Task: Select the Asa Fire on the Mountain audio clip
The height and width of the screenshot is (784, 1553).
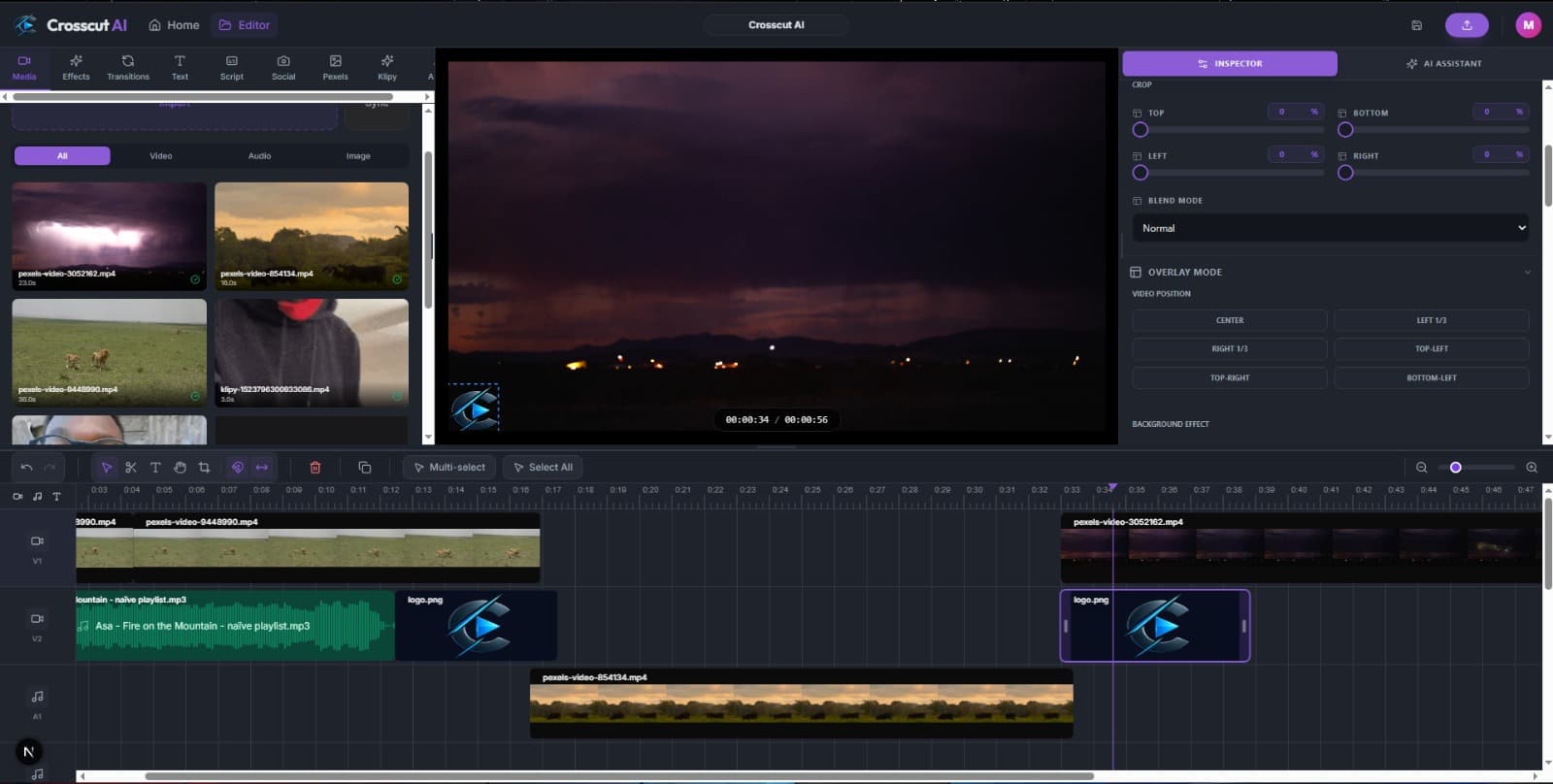Action: point(235,626)
